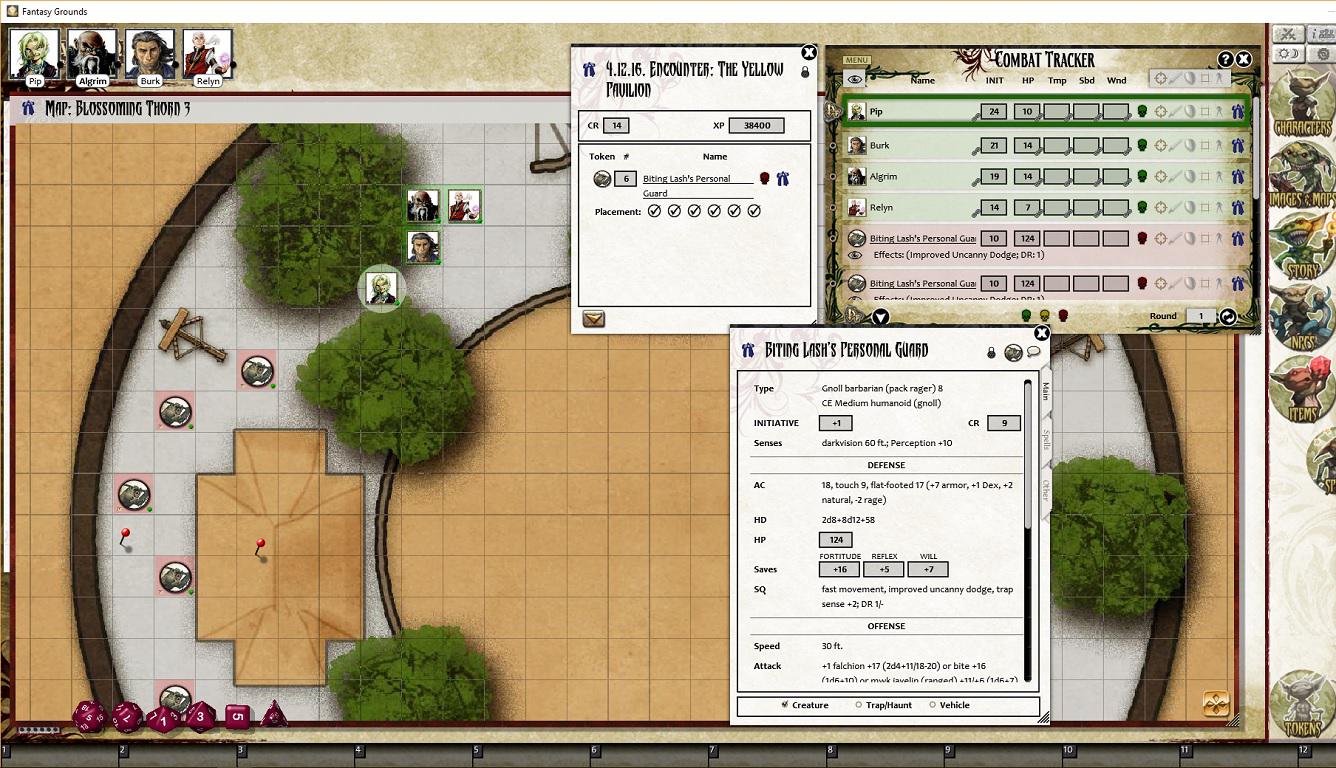The height and width of the screenshot is (768, 1336).
Task: Switch to the Spells tab of NPC sheet
Action: click(1046, 440)
